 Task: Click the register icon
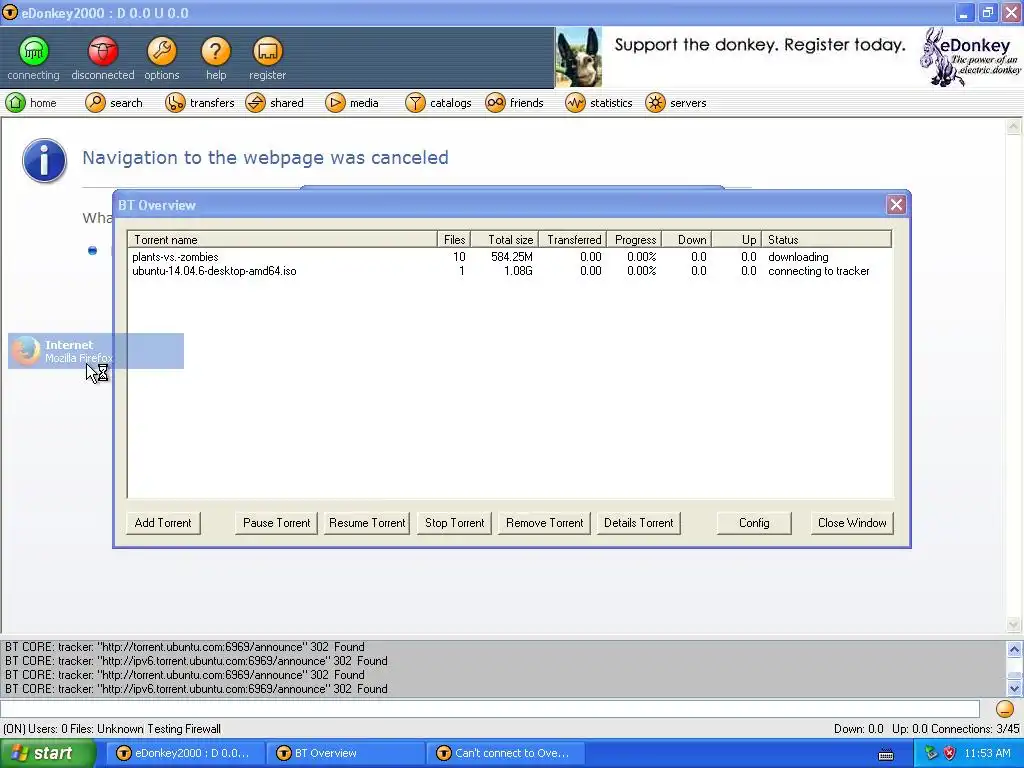(x=267, y=51)
